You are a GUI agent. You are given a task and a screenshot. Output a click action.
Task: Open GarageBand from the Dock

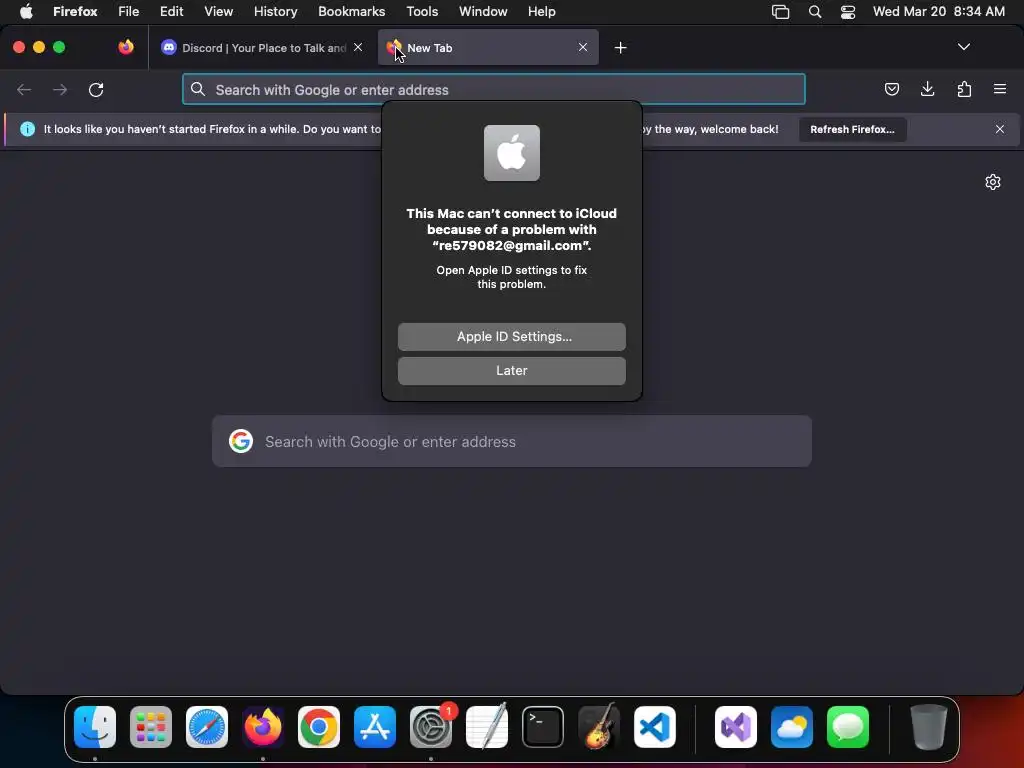click(599, 726)
